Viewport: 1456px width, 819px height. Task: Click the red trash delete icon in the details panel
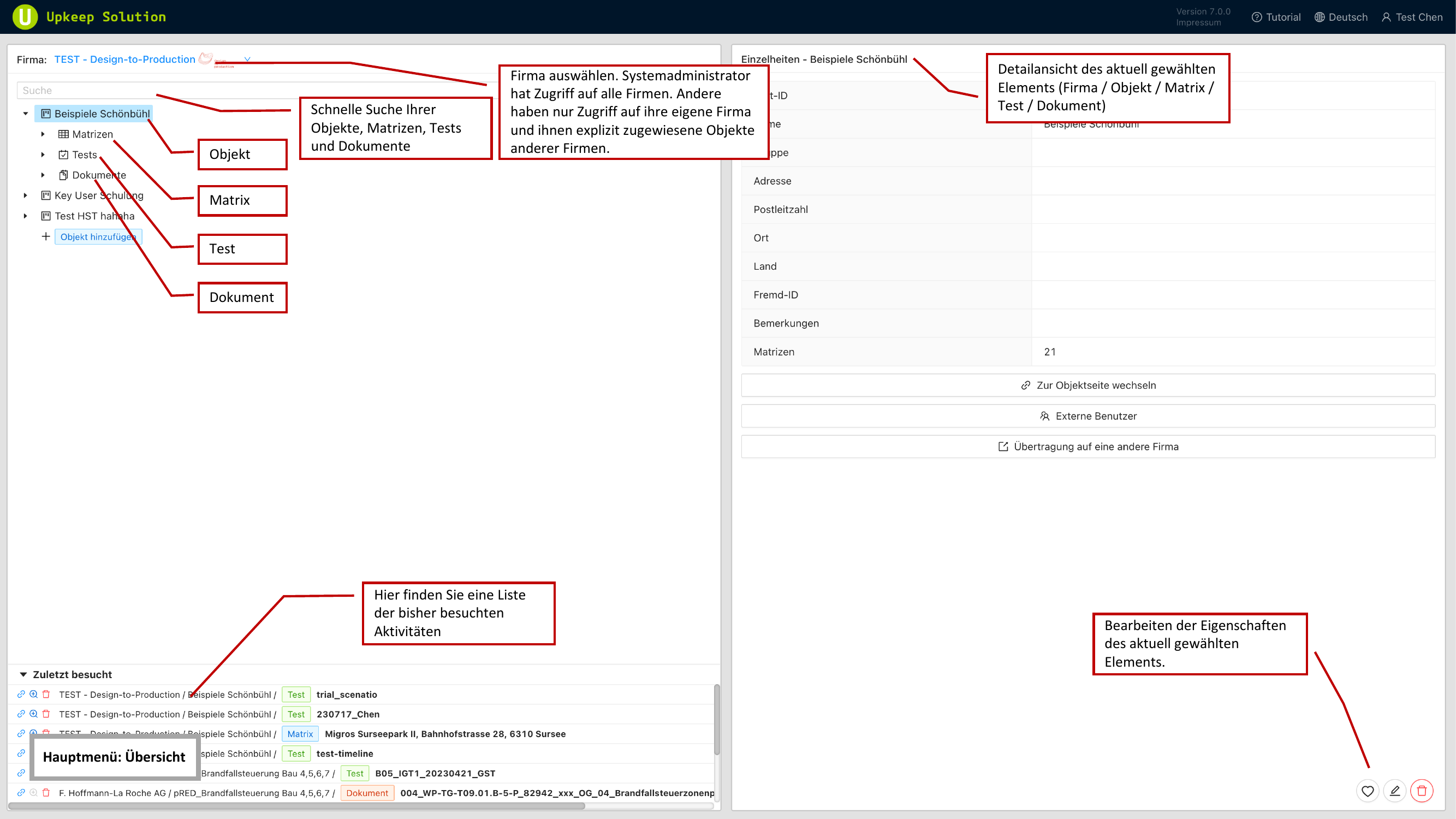coord(1422,791)
